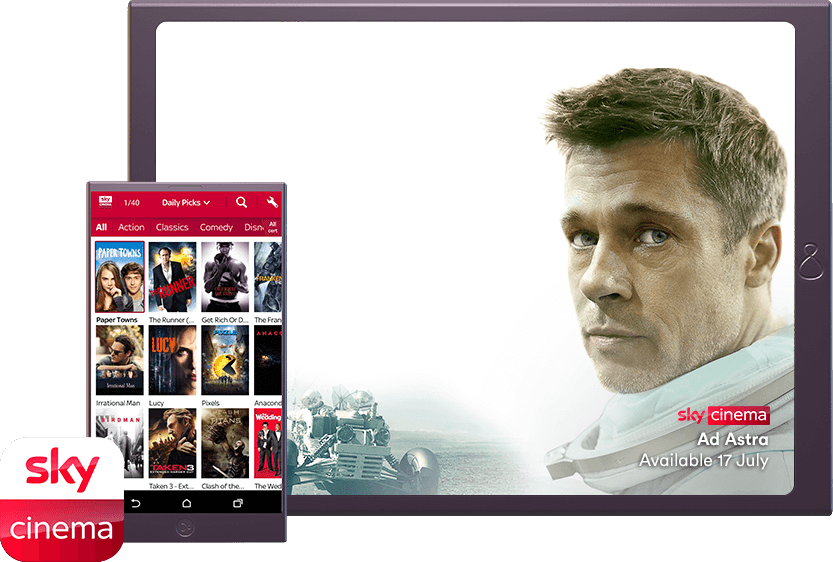Open search with the magnifier icon
The width and height of the screenshot is (833, 562).
242,202
